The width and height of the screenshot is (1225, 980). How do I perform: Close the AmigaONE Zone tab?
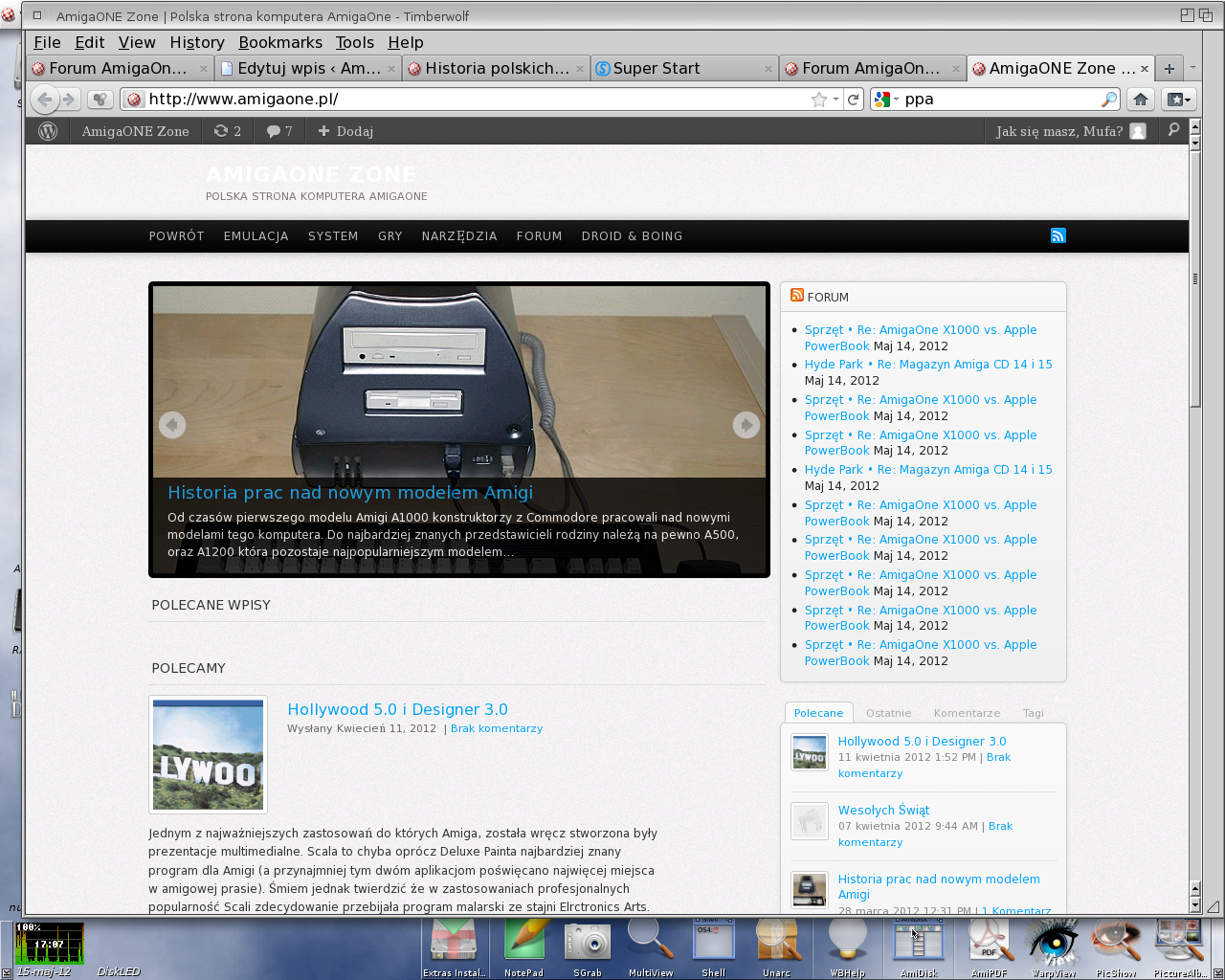[1144, 69]
